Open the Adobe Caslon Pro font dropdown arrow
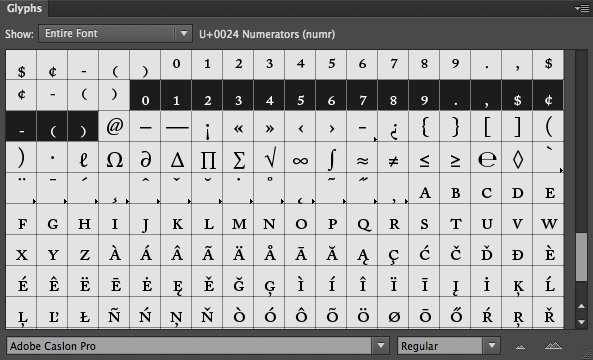 (380, 346)
